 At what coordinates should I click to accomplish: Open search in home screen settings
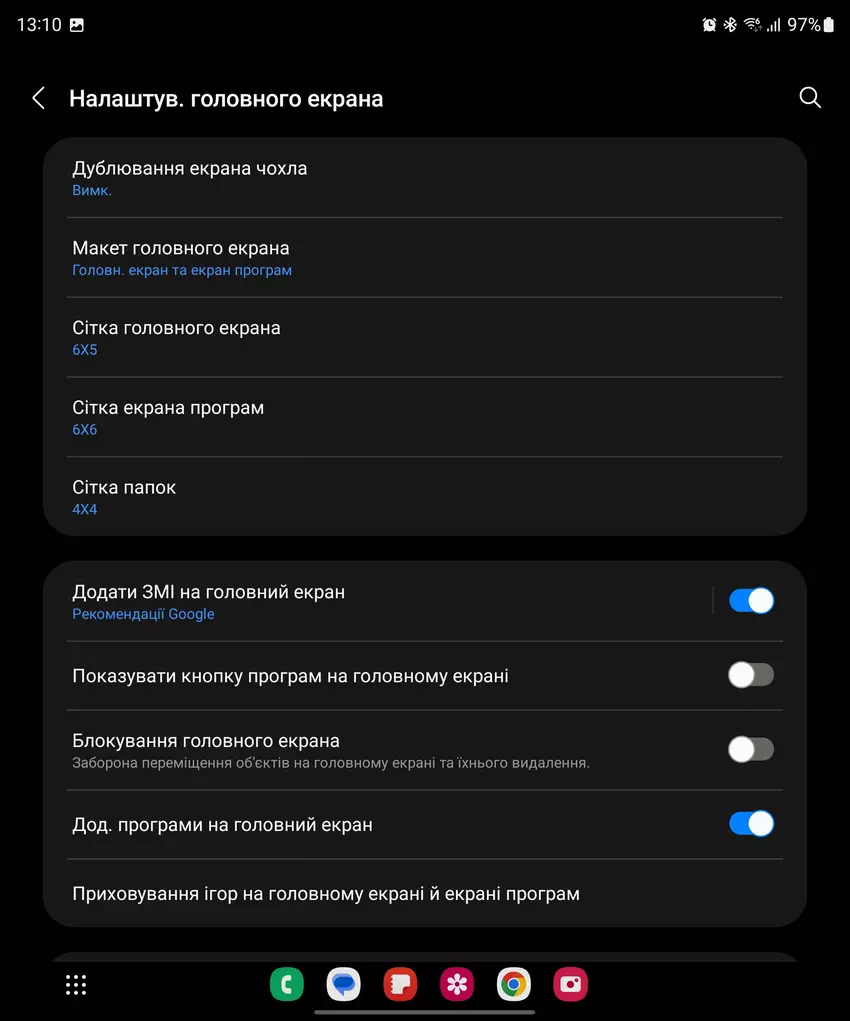[x=810, y=98]
